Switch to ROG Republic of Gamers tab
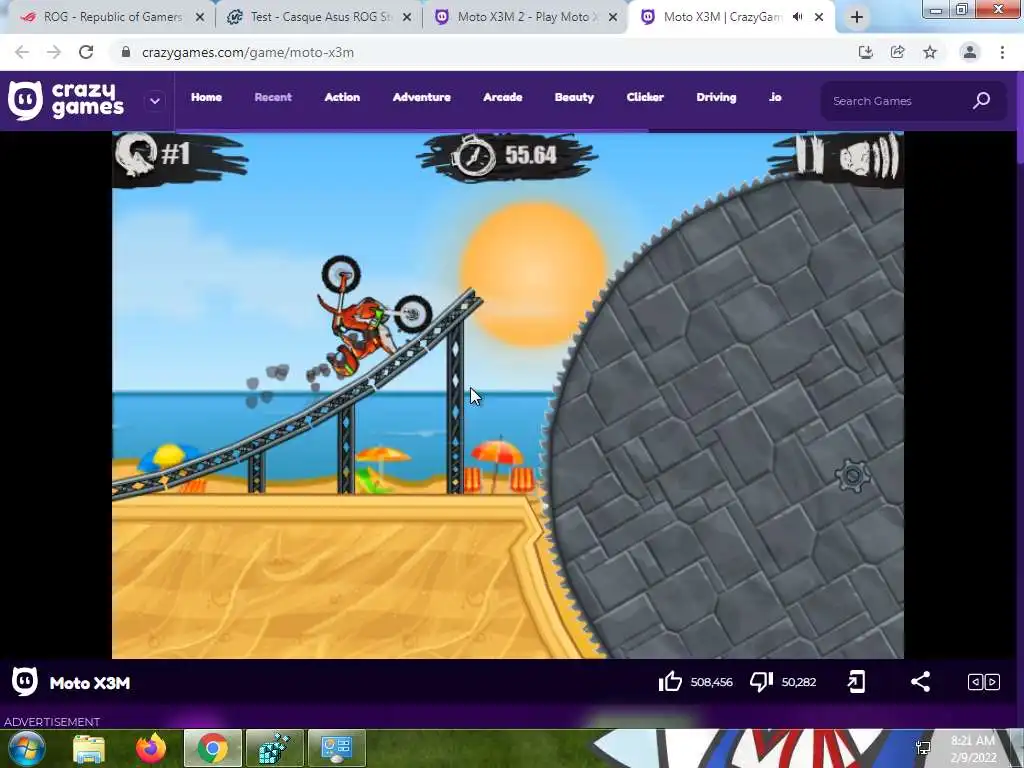The width and height of the screenshot is (1024, 768). coord(112,17)
